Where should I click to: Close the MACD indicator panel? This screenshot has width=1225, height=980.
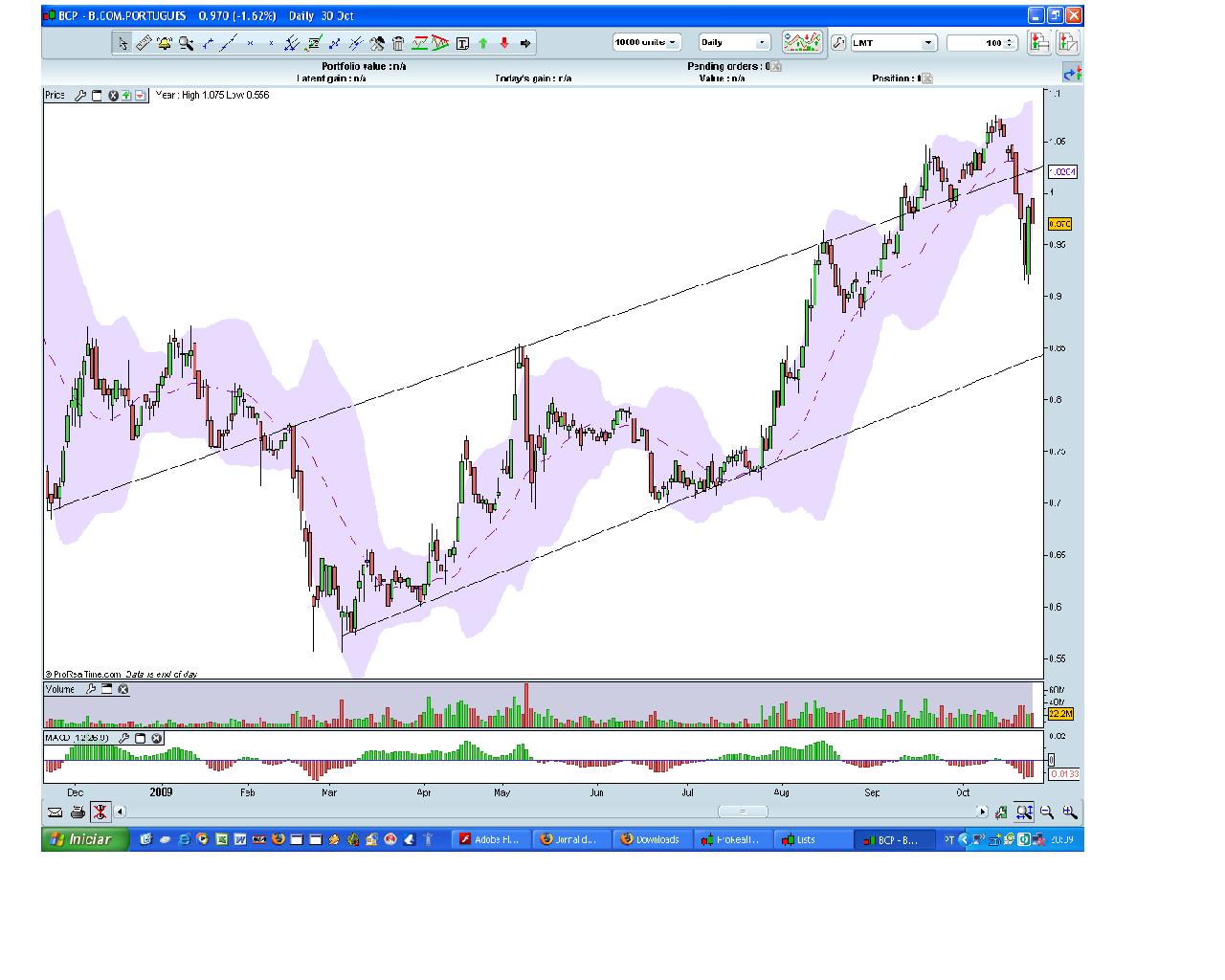(x=157, y=739)
